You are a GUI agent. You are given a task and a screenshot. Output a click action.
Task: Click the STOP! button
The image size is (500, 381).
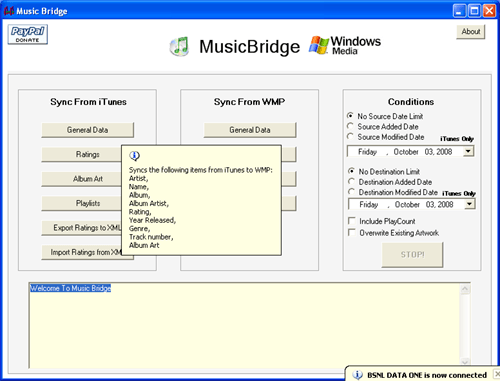[x=412, y=255]
